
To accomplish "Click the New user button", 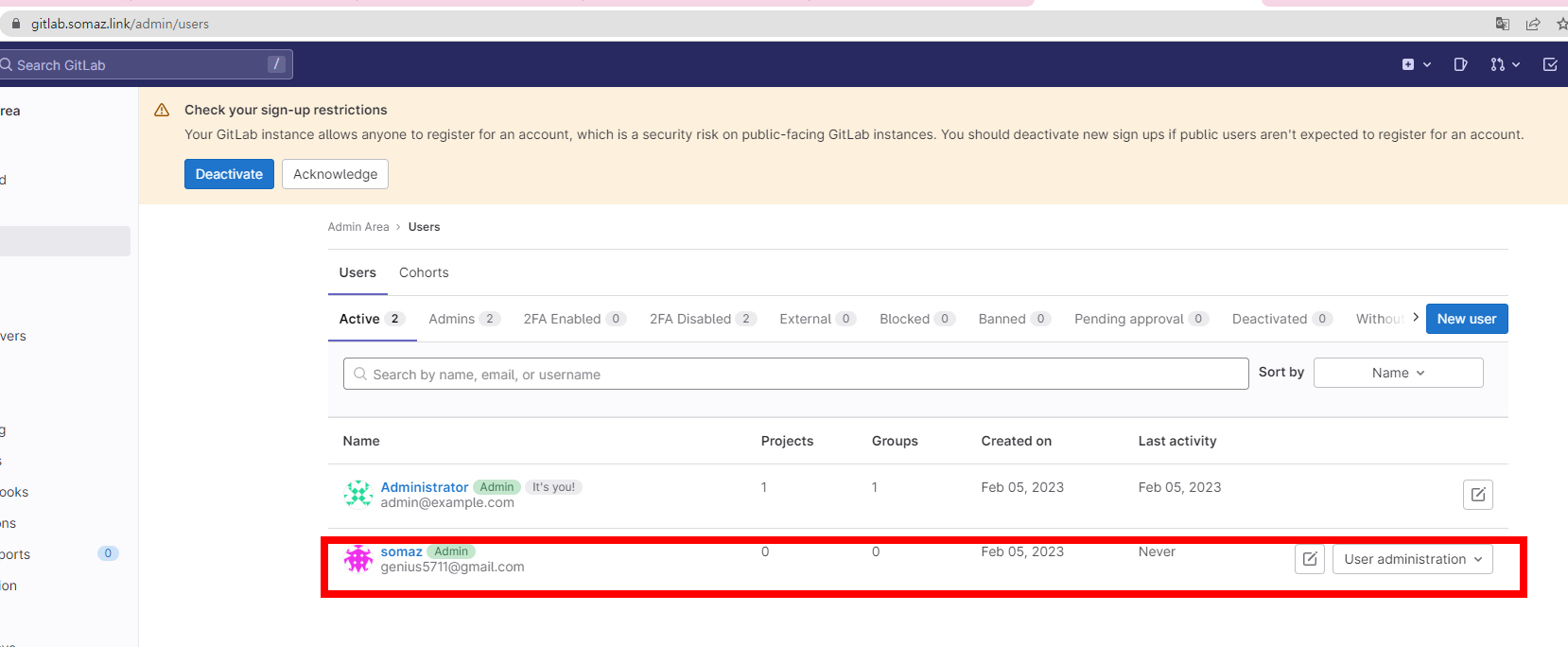I will pos(1467,319).
